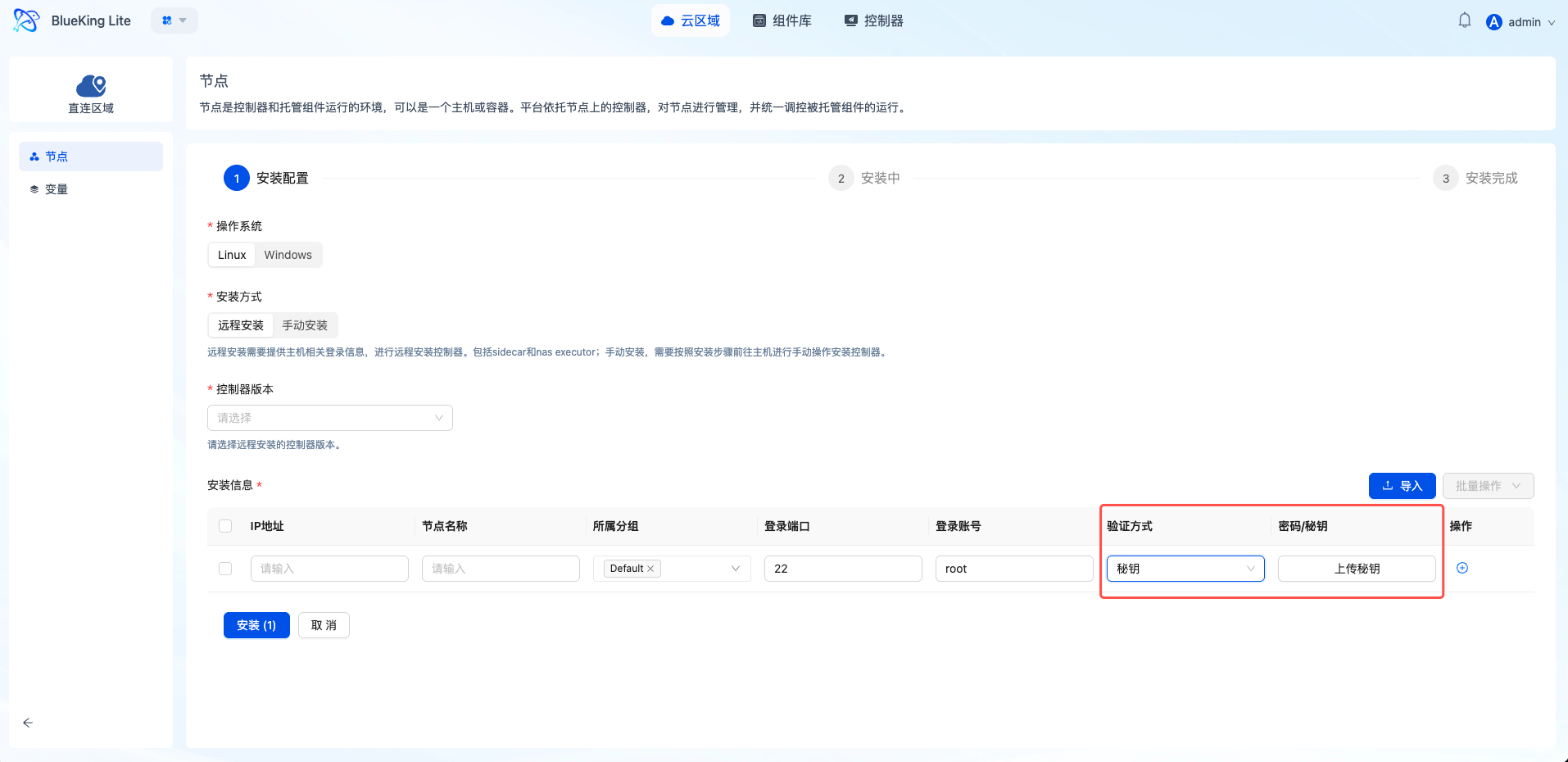The image size is (1568, 762).
Task: Switch to the 云区域 tab
Action: (x=691, y=20)
